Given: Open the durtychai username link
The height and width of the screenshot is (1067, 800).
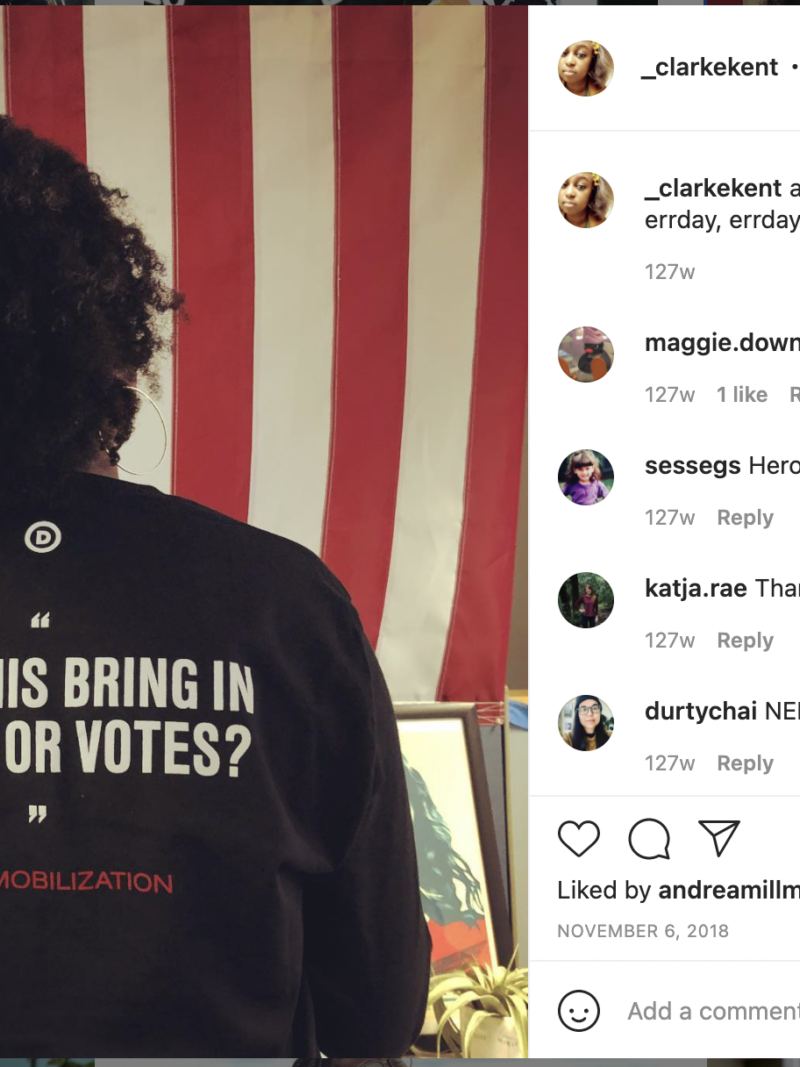Looking at the screenshot, I should [701, 711].
